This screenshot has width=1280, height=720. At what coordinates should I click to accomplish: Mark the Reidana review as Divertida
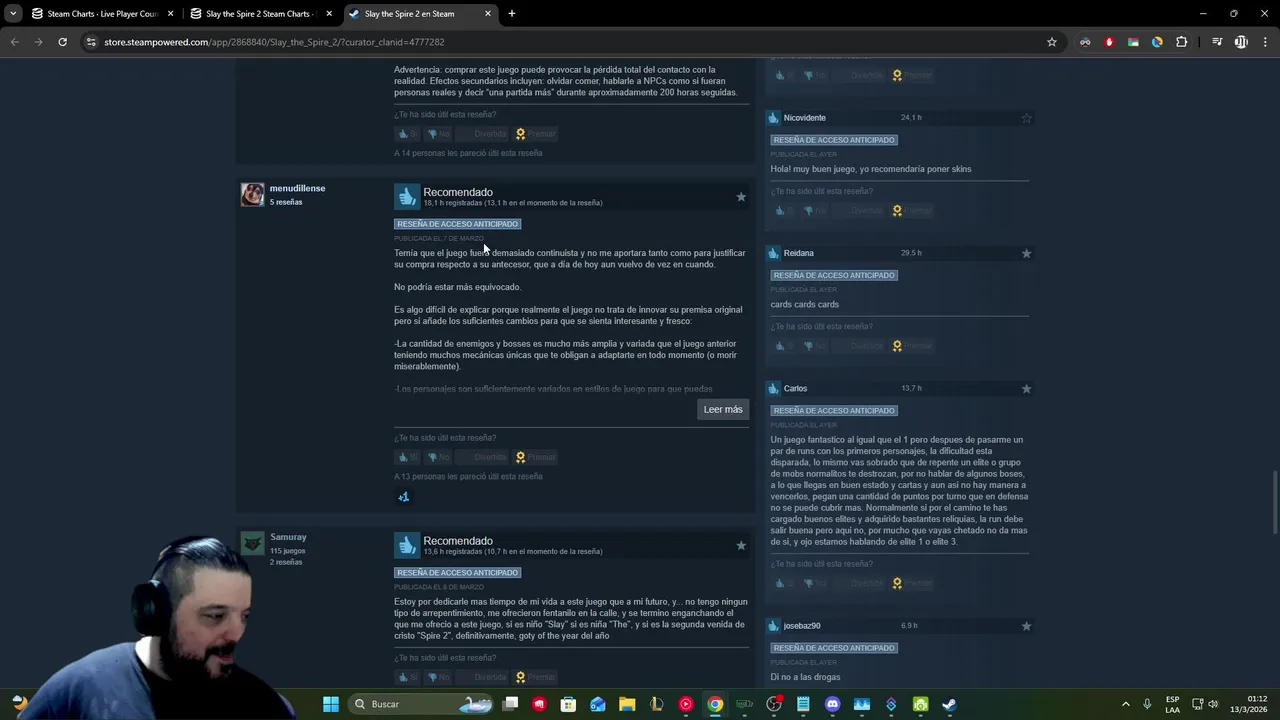click(859, 346)
